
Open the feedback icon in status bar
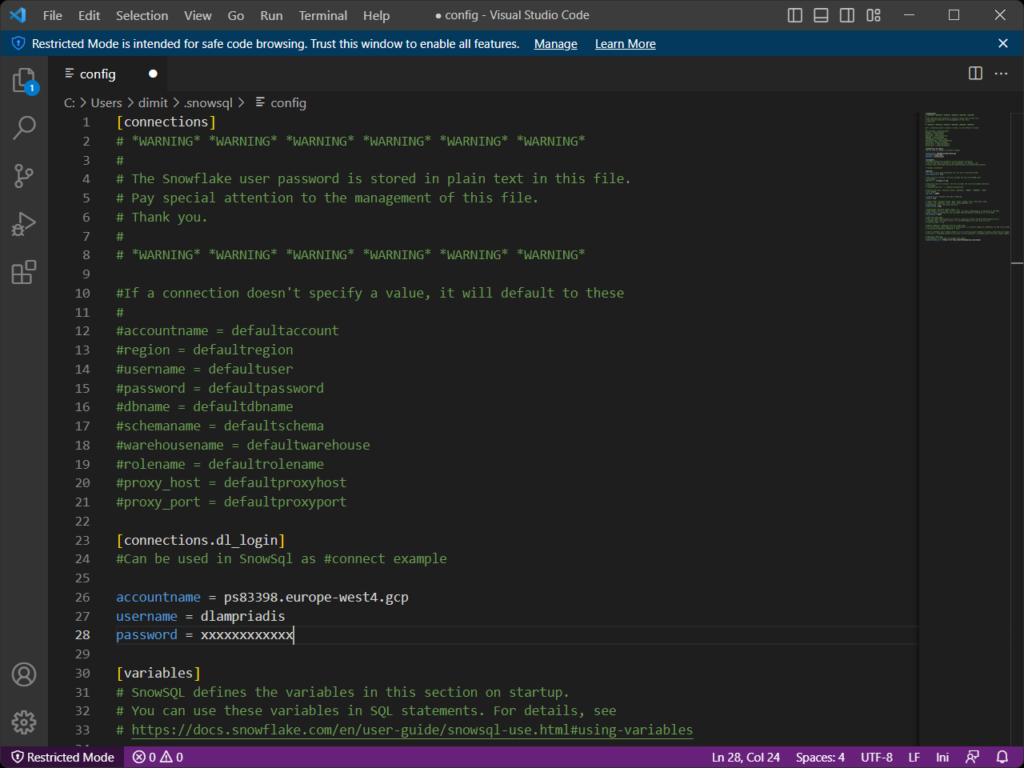pyautogui.click(x=972, y=757)
